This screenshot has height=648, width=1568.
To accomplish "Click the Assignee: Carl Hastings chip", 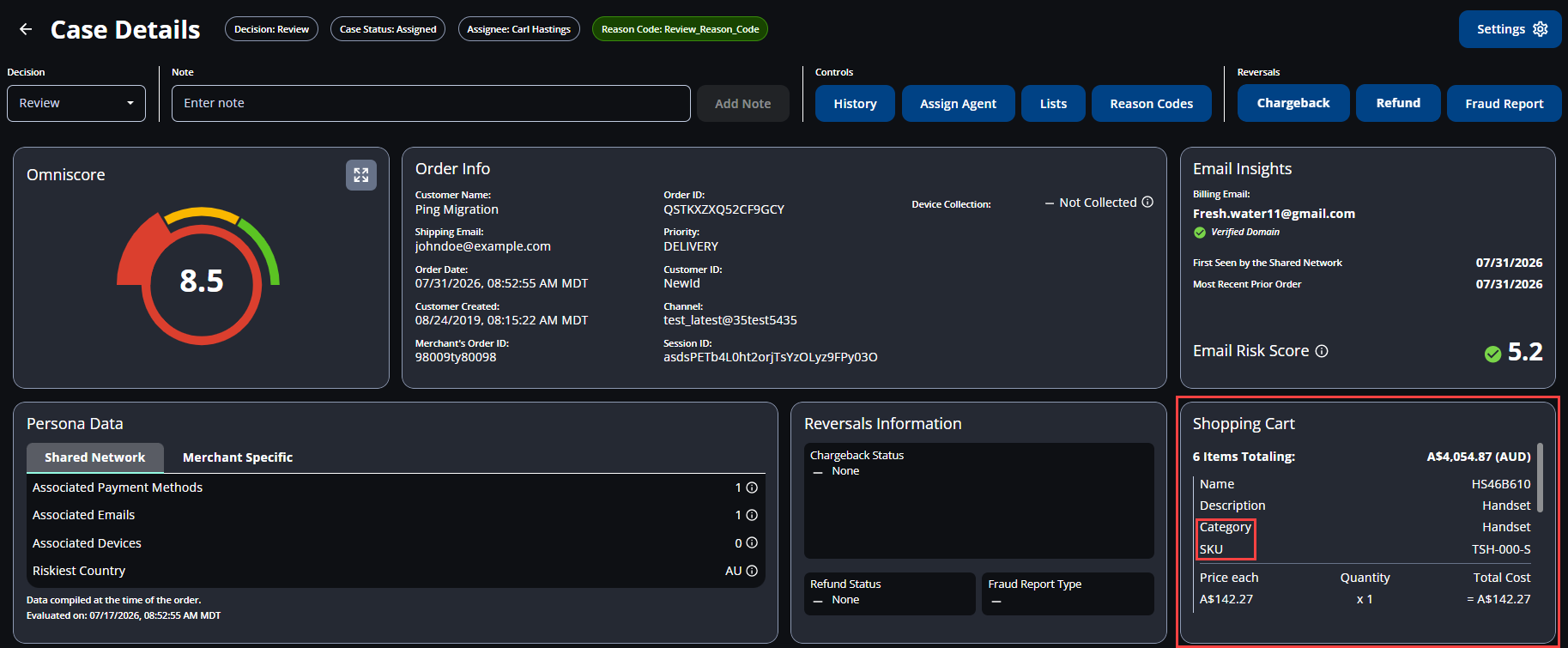I will pos(518,29).
